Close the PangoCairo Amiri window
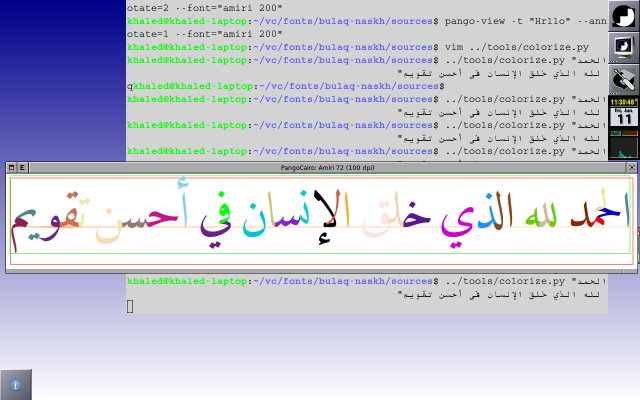The height and width of the screenshot is (400, 640). [631, 168]
